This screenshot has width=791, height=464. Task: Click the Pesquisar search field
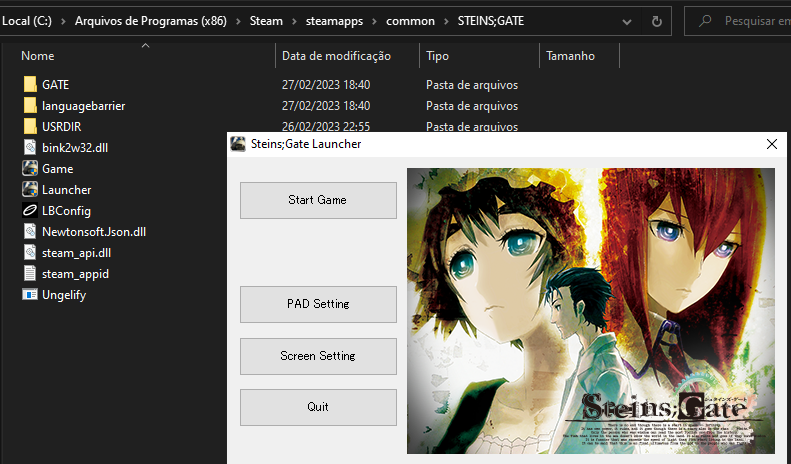coord(738,21)
